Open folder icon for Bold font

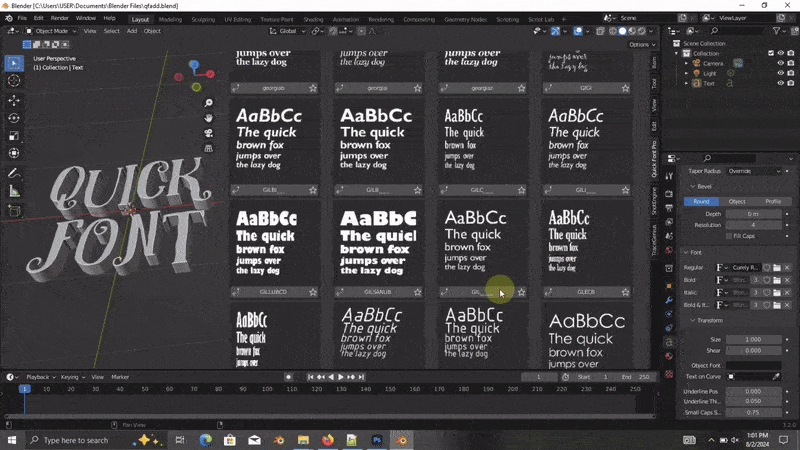click(x=777, y=280)
